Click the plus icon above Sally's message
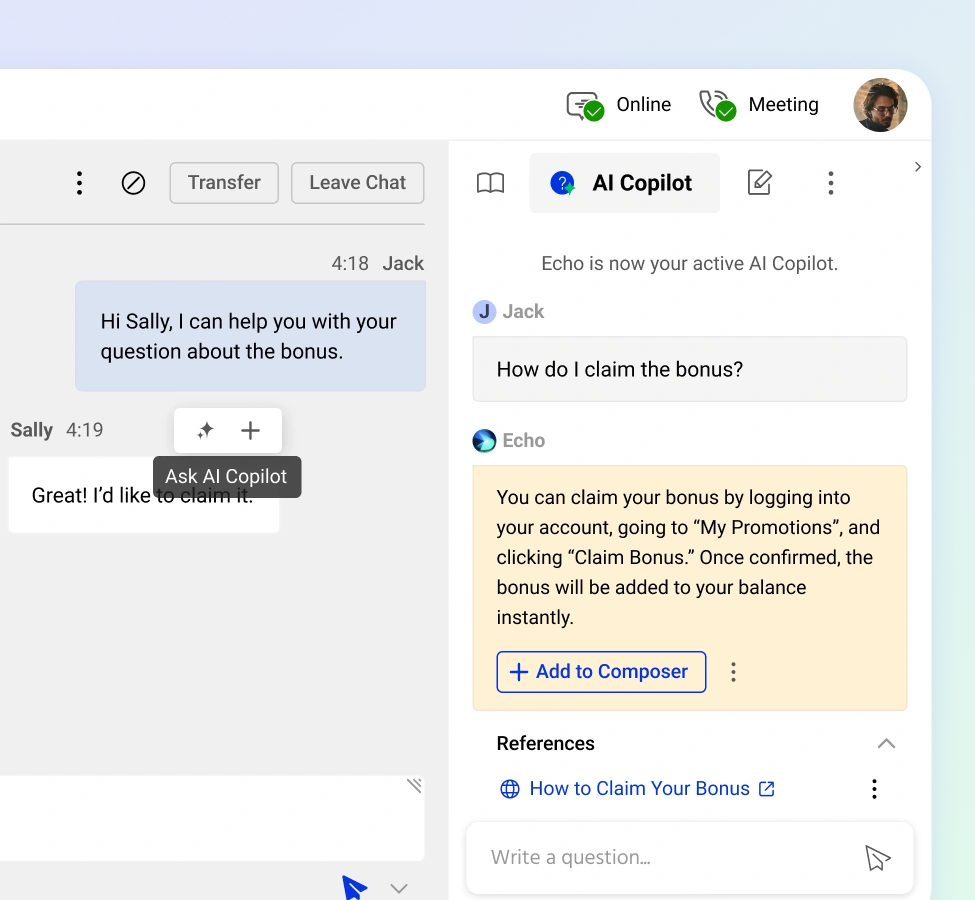 coord(250,430)
